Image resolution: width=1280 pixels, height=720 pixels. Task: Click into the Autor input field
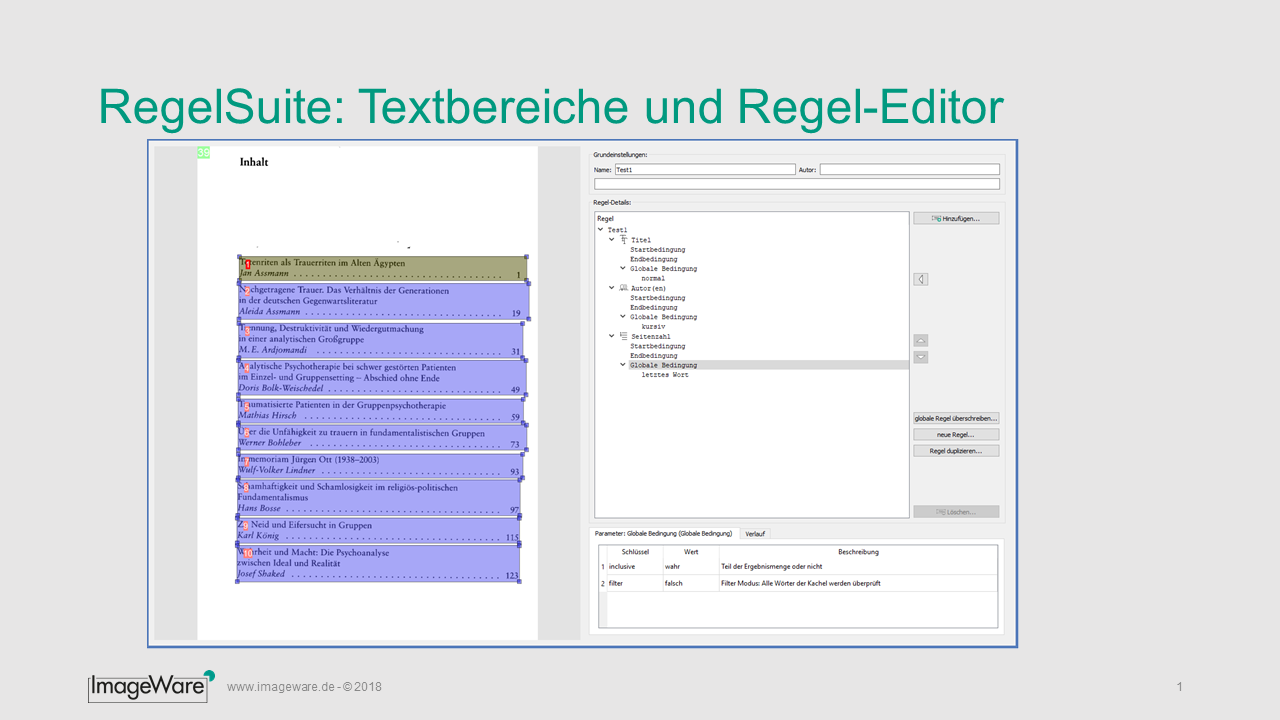[x=910, y=170]
